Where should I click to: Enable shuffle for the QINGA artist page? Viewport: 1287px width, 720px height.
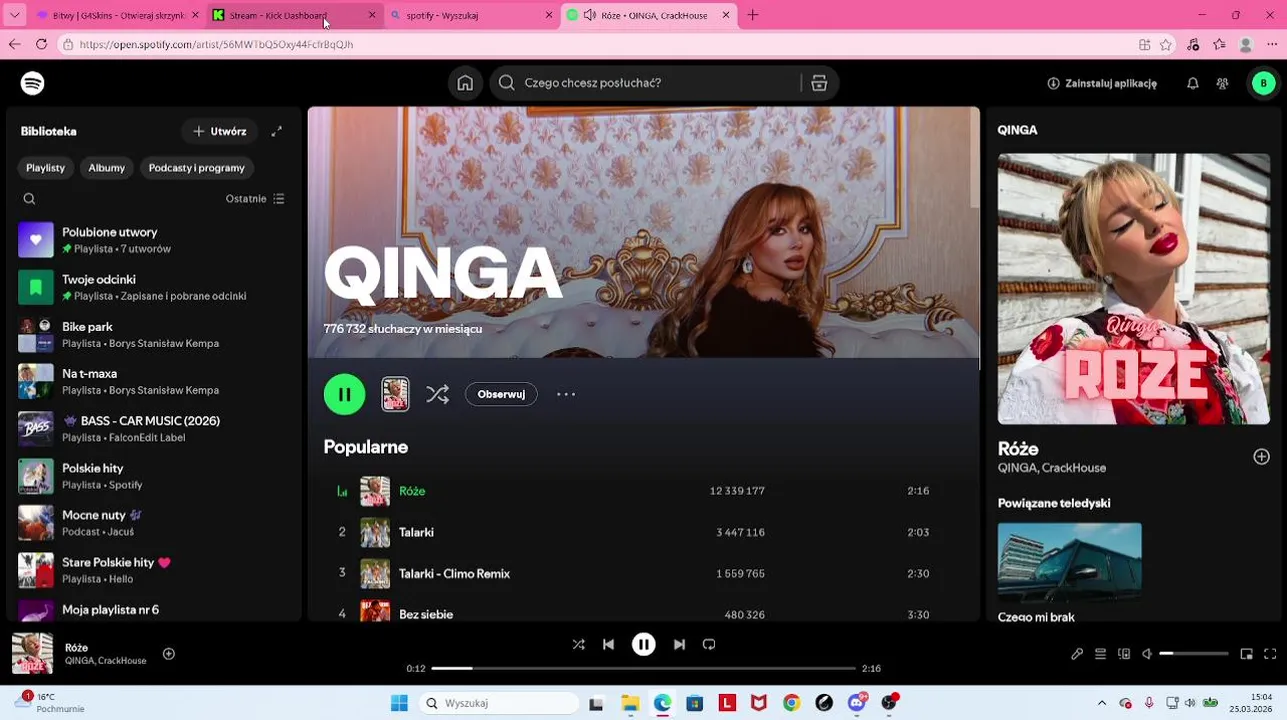tap(437, 394)
